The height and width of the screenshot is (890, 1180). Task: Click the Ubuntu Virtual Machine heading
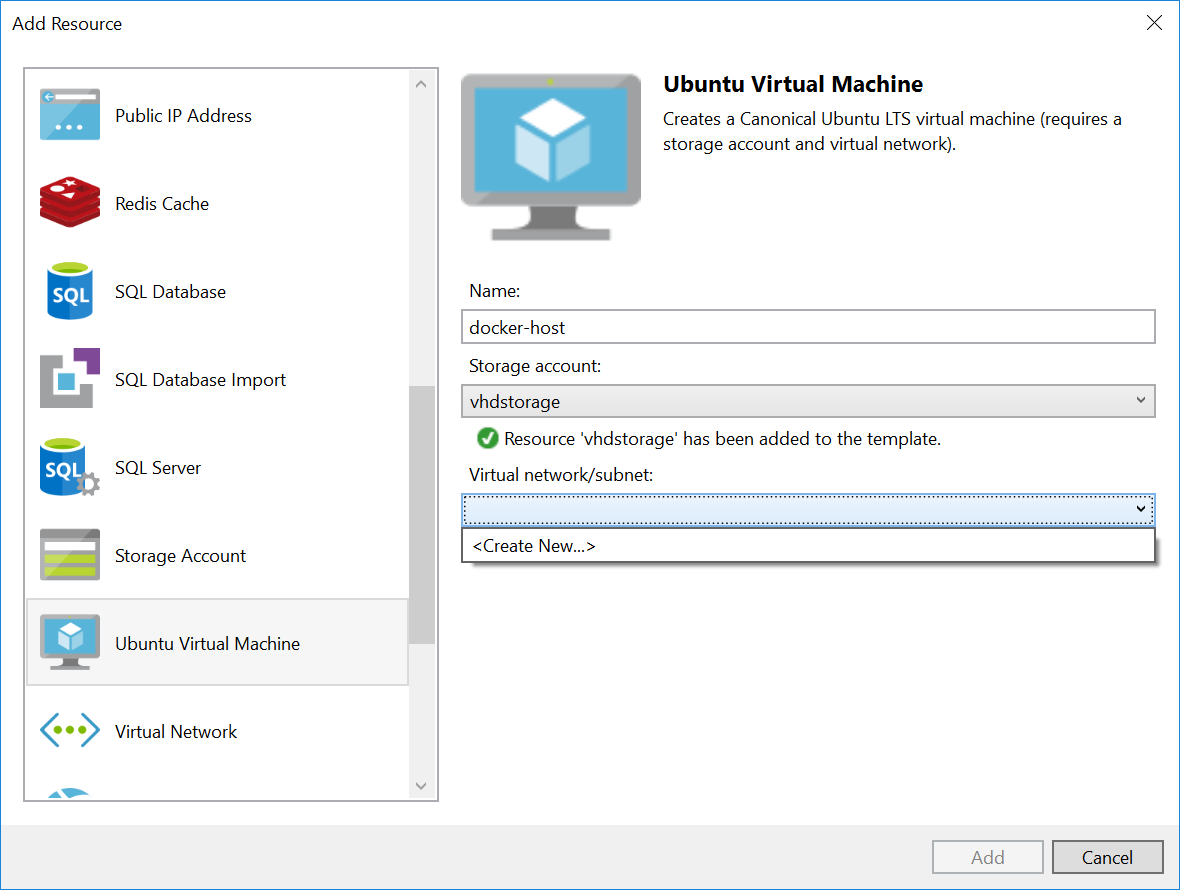(792, 84)
